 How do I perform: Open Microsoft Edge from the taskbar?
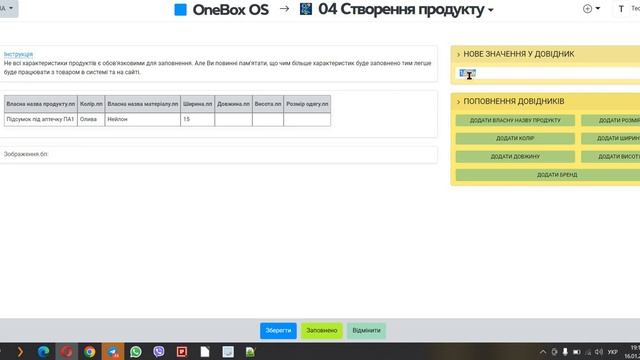pos(43,351)
